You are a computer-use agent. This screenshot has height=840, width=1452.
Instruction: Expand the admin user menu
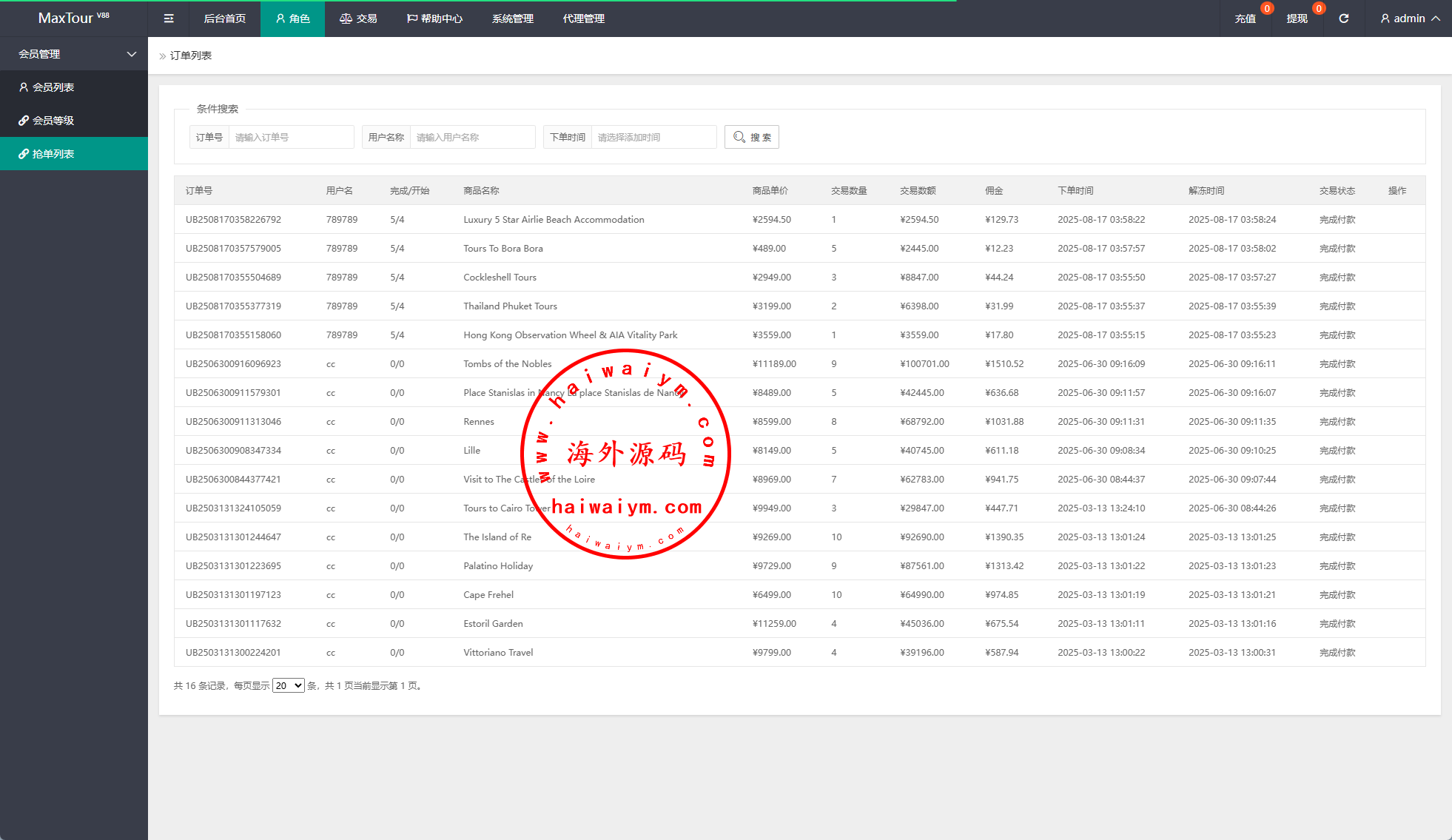(1410, 19)
